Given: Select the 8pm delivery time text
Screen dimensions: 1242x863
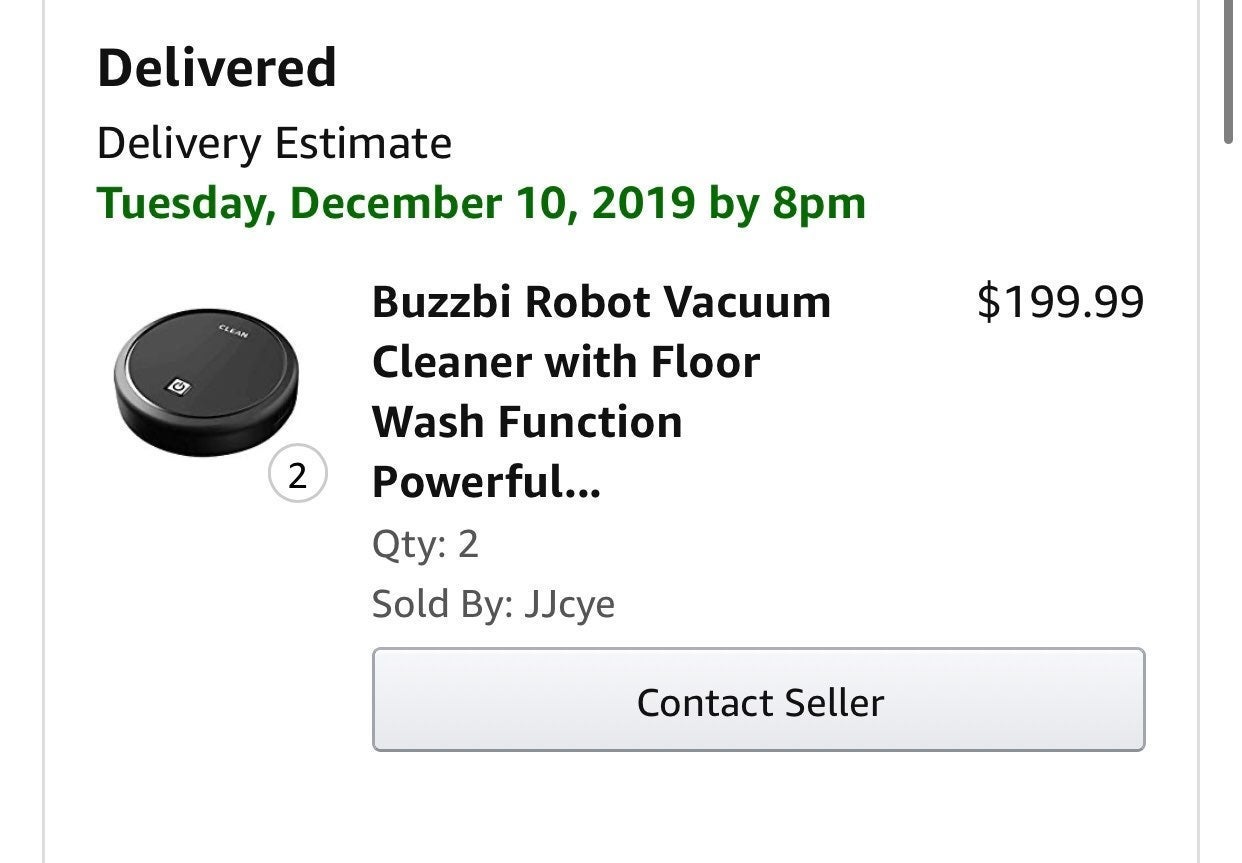Looking at the screenshot, I should [x=818, y=204].
